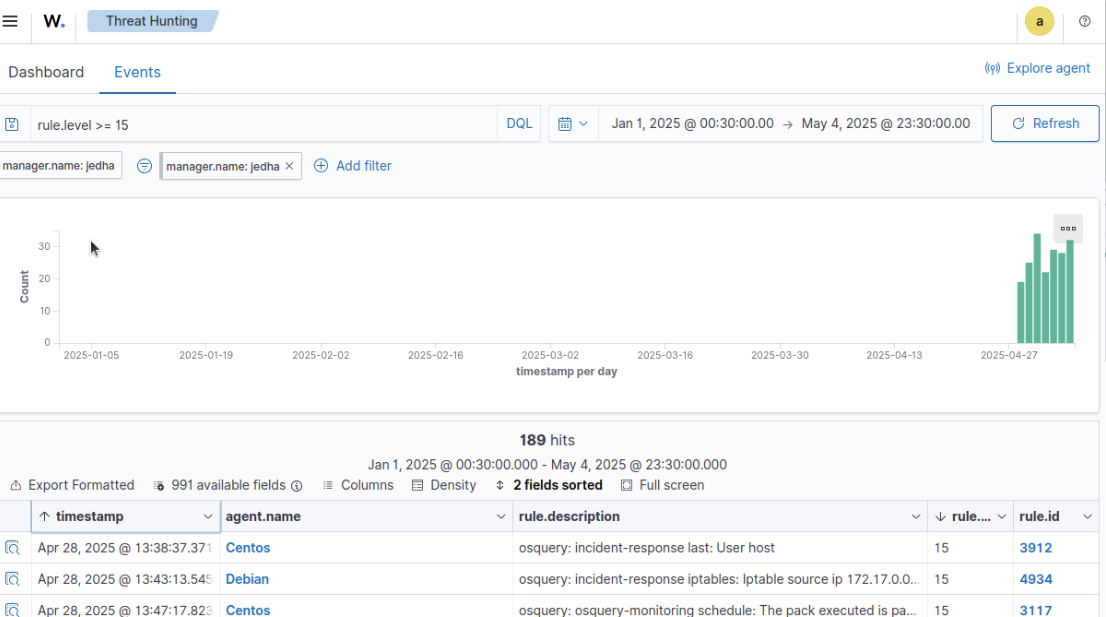Click the available fields info icon
Screen dimensions: 1106x617
[x=297, y=486]
